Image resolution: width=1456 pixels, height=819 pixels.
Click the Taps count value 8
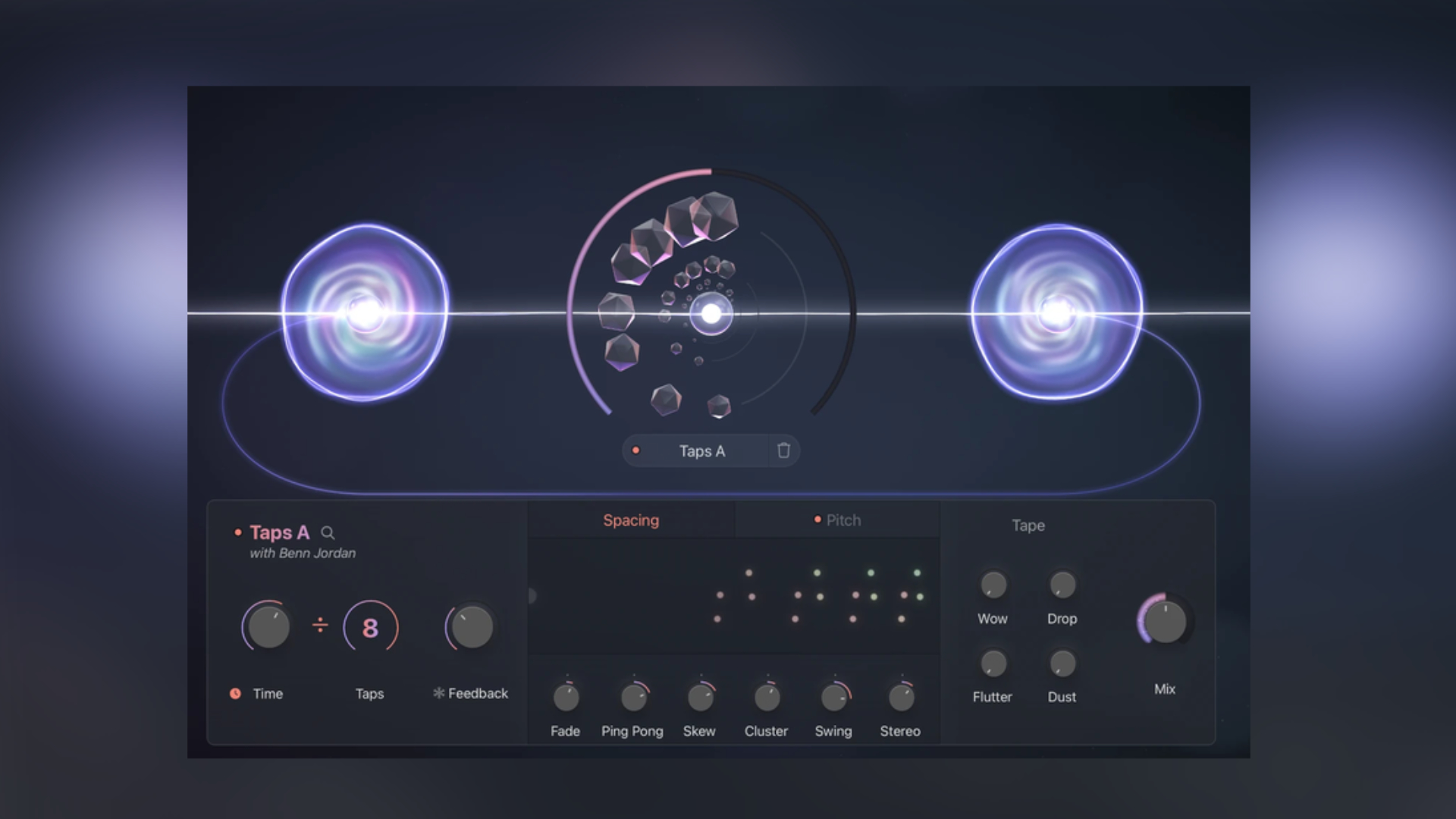[370, 628]
